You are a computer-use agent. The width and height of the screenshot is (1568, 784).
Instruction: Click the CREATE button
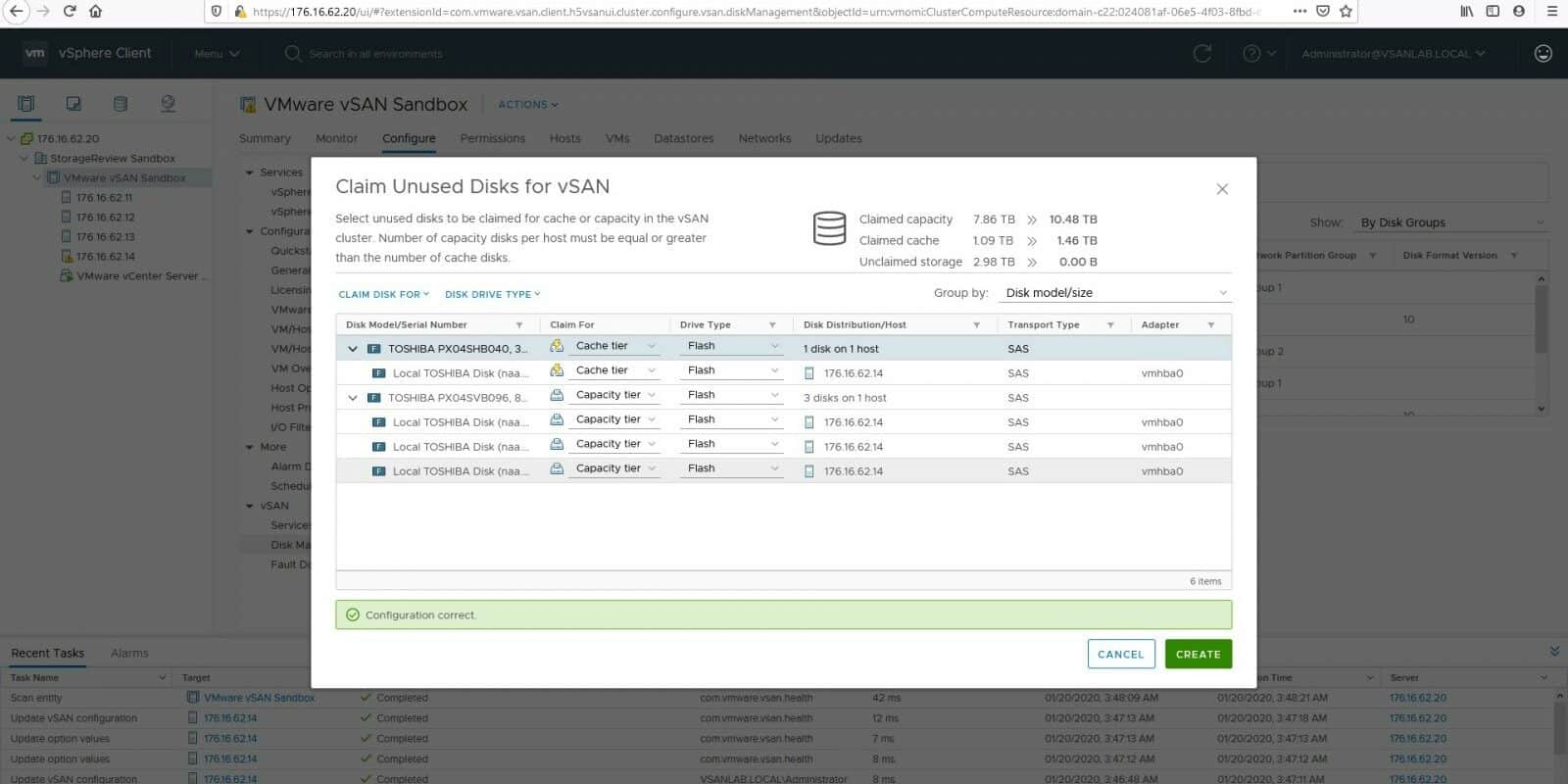pos(1199,654)
